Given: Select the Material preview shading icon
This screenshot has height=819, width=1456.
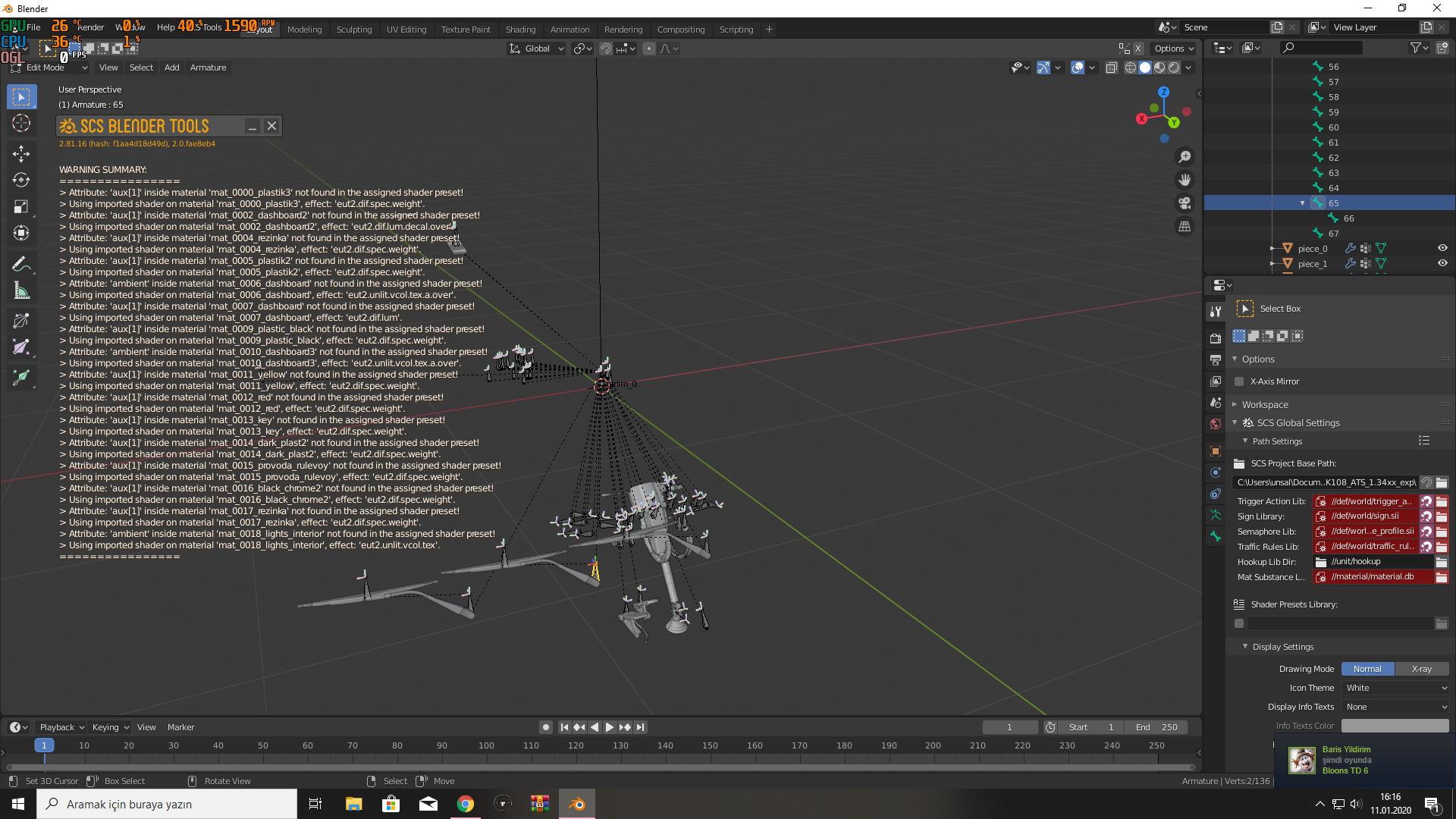Looking at the screenshot, I should click(1160, 67).
